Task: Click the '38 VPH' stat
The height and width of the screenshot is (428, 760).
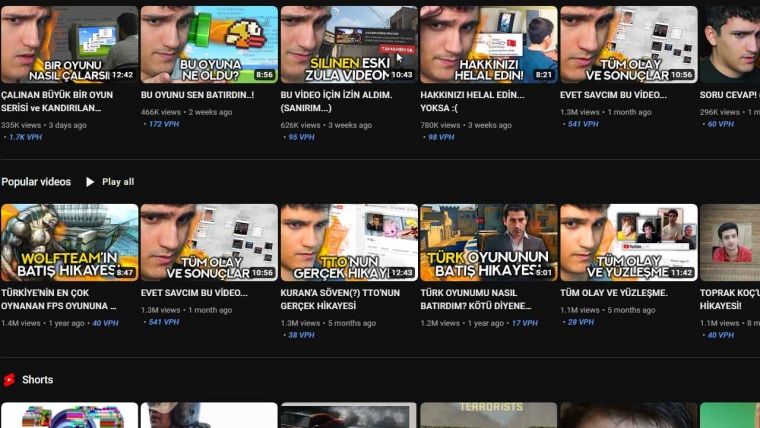Action: pos(301,335)
